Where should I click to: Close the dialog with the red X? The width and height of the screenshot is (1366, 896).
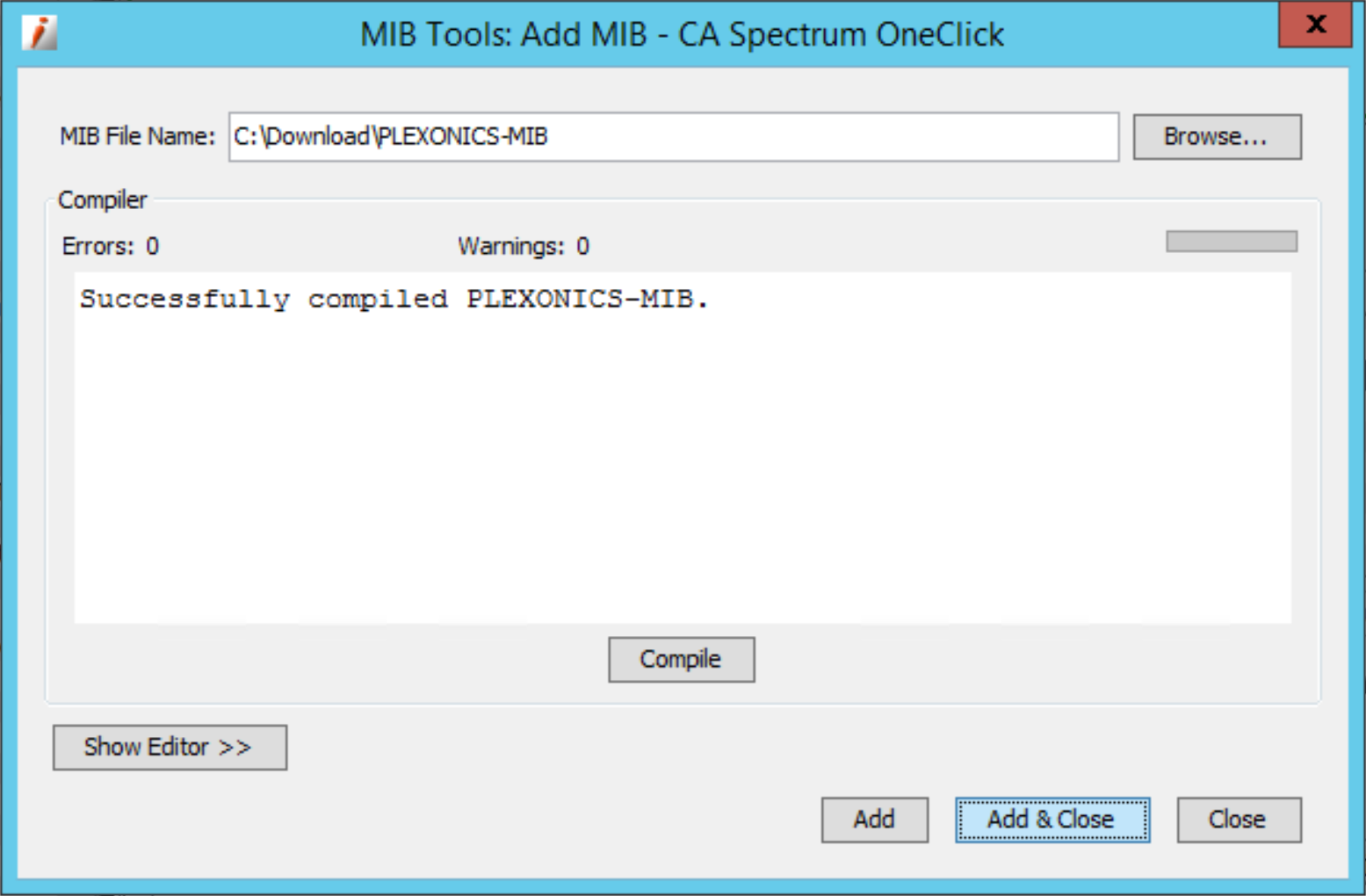(x=1314, y=25)
